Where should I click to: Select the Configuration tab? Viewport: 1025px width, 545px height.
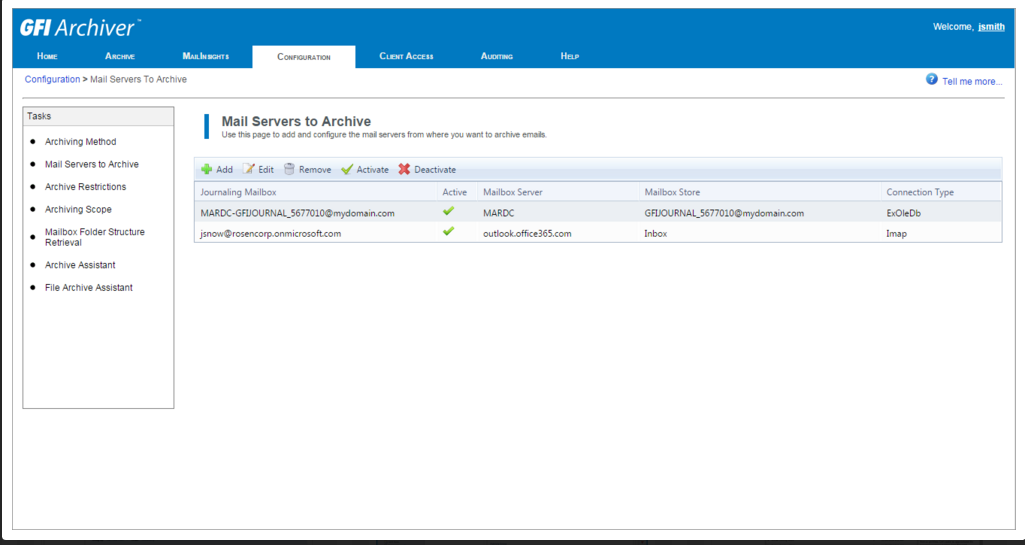pos(304,57)
